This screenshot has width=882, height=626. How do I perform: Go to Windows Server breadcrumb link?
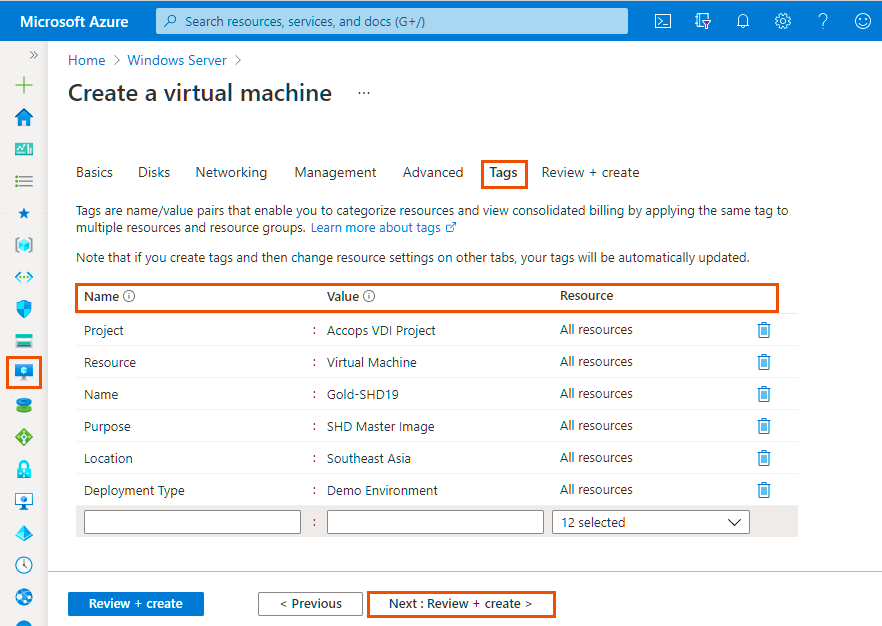(x=177, y=61)
